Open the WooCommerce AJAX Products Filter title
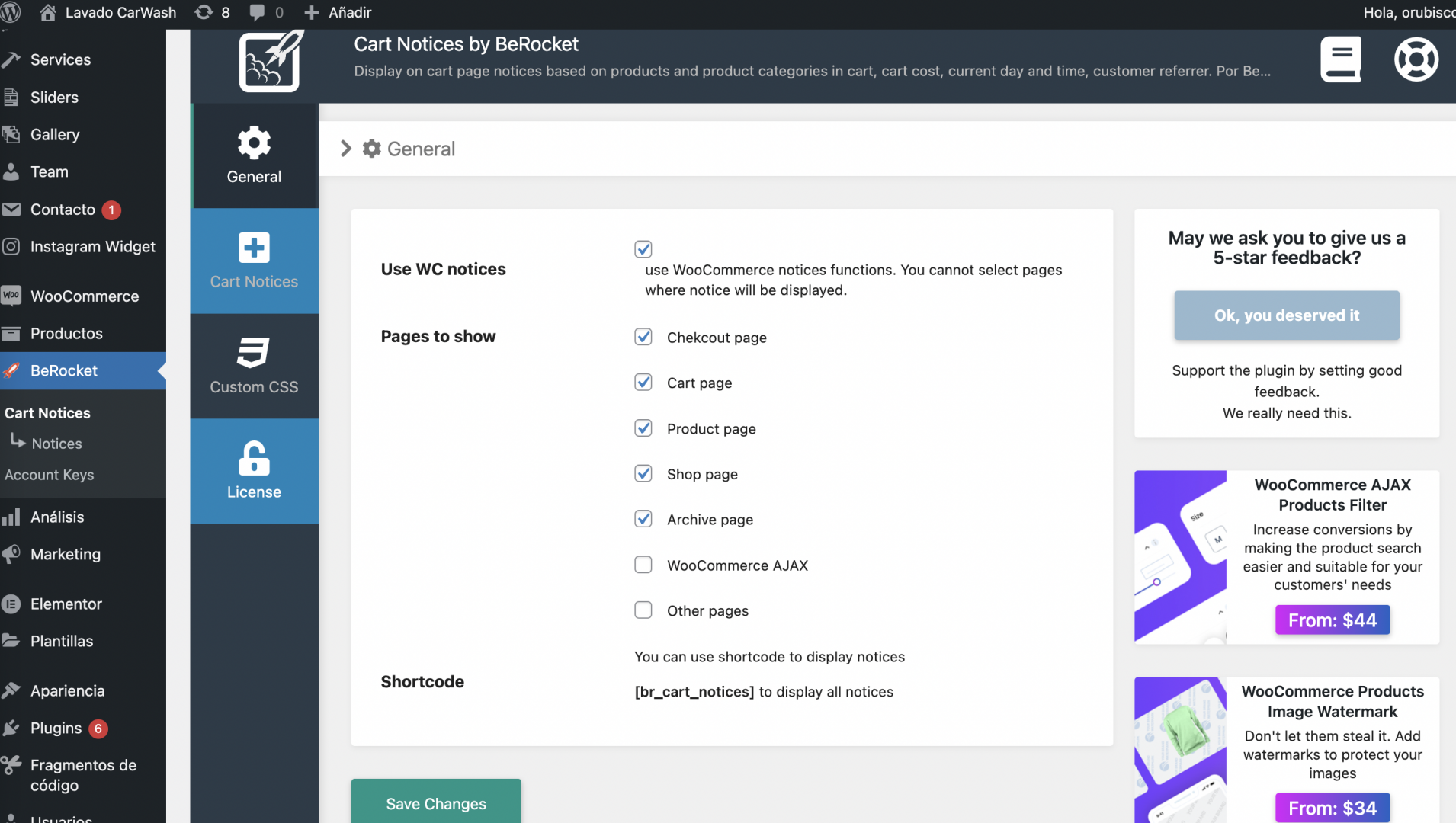 tap(1333, 495)
